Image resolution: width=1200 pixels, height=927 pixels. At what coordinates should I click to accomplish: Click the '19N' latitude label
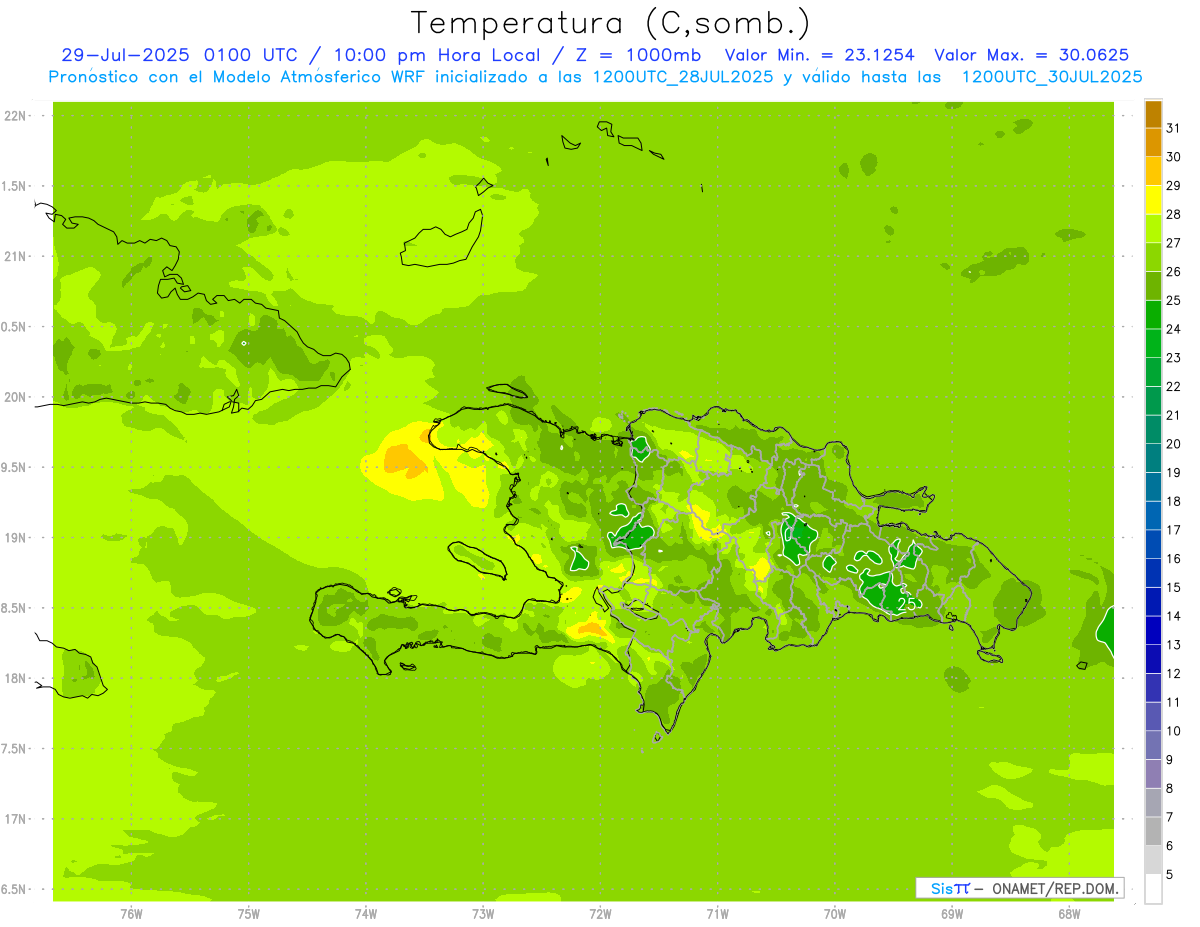coord(15,537)
